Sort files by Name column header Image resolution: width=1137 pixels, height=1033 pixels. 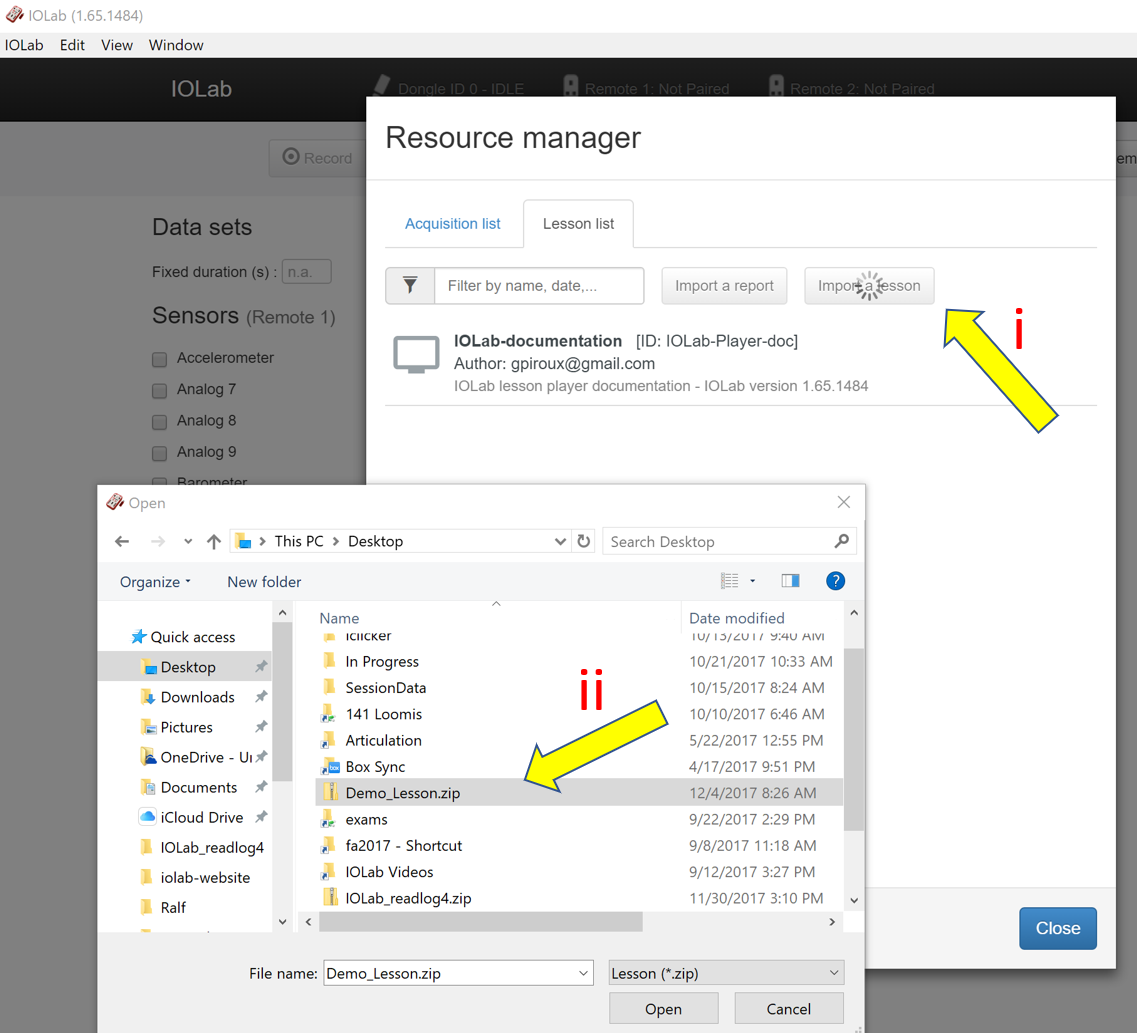(x=339, y=618)
